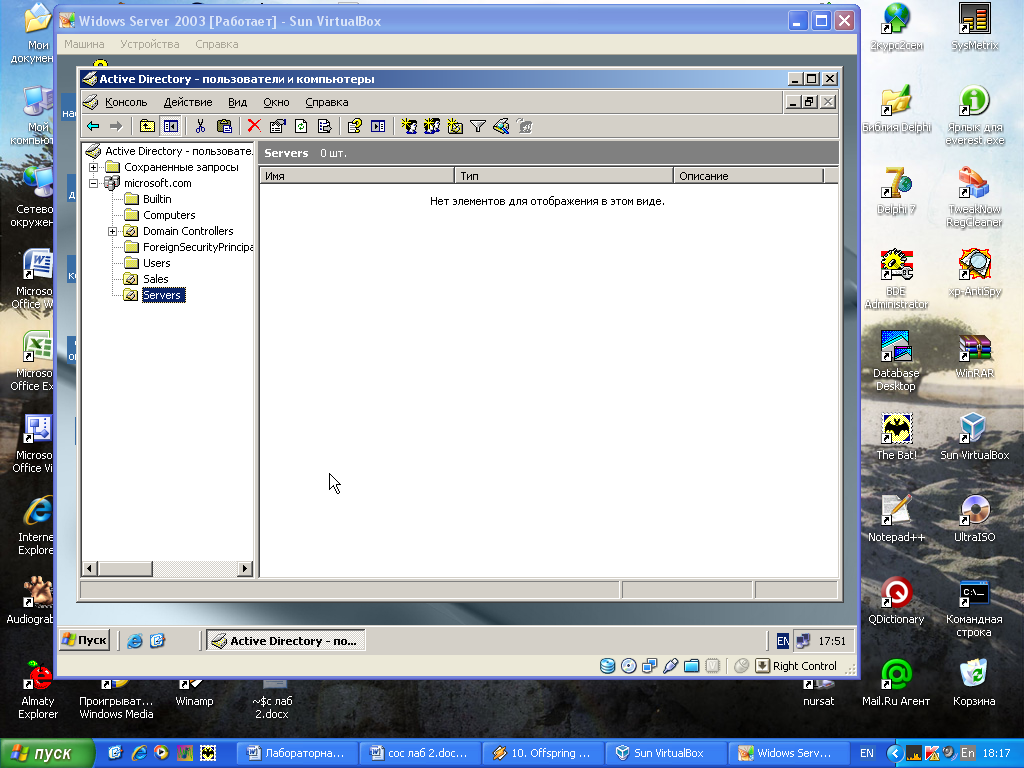The image size is (1024, 768).
Task: Open the WinRAR desktop shortcut
Action: tap(974, 356)
